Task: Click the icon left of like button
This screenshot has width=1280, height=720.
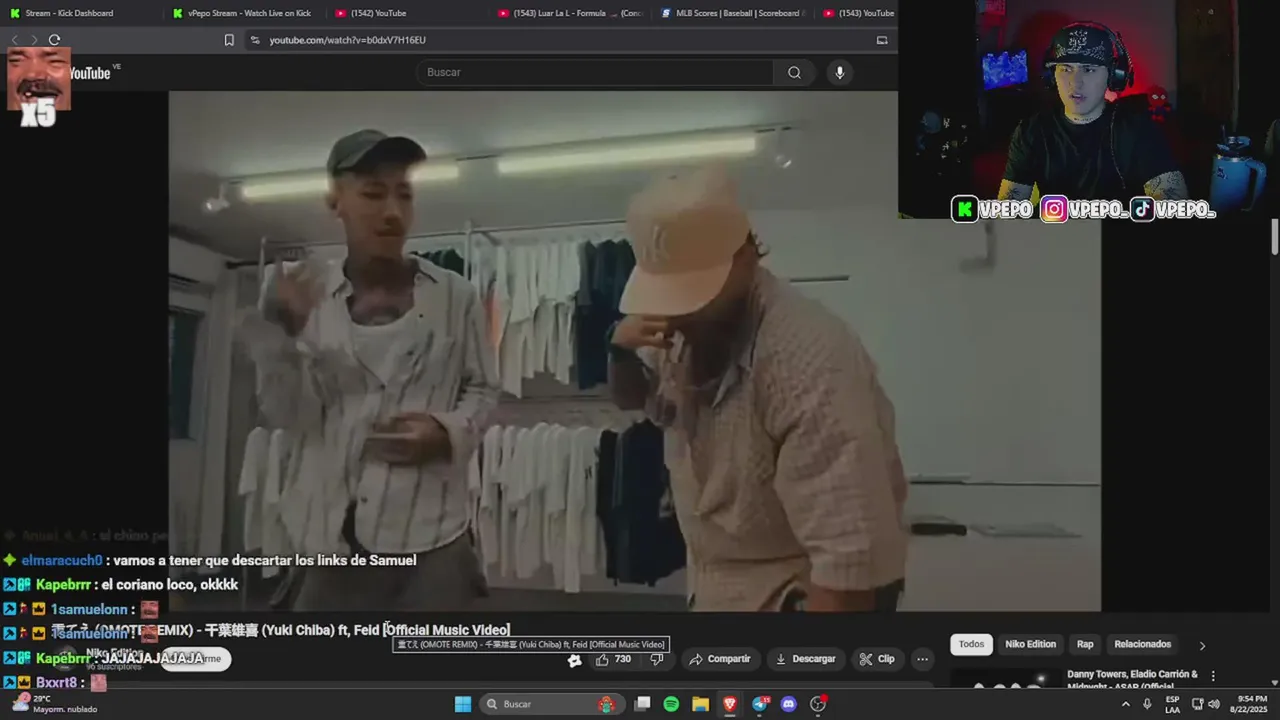Action: click(x=575, y=660)
